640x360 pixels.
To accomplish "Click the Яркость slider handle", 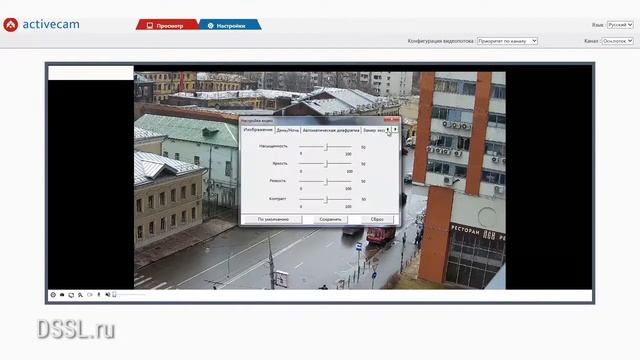I will (326, 164).
